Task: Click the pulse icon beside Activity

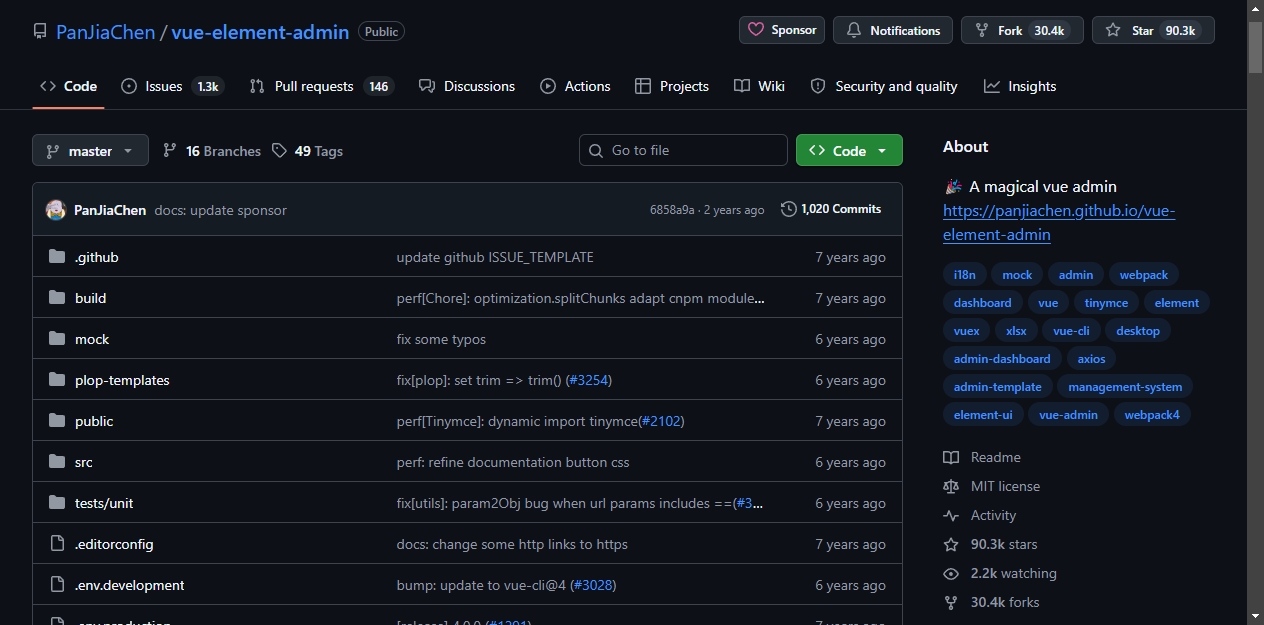Action: tap(951, 515)
